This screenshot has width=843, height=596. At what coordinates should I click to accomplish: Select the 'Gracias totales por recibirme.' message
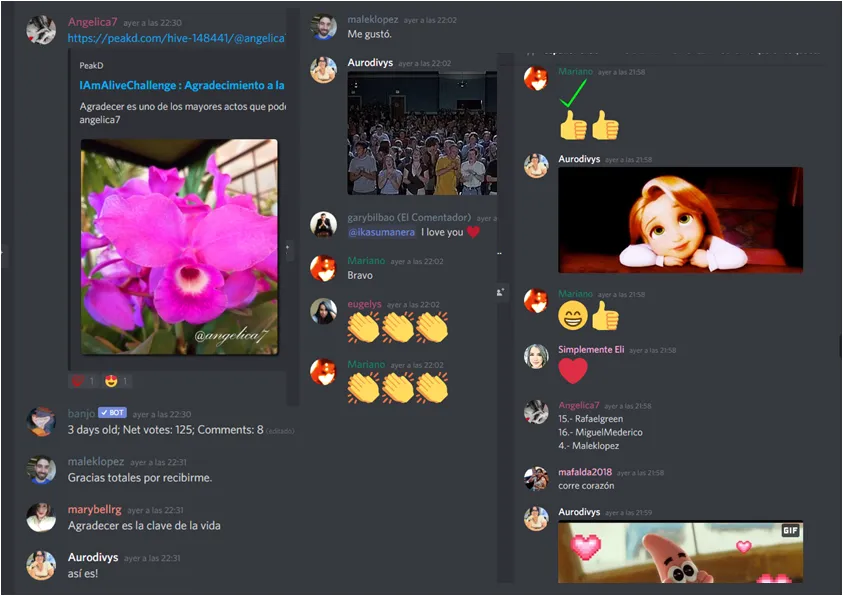click(x=140, y=478)
